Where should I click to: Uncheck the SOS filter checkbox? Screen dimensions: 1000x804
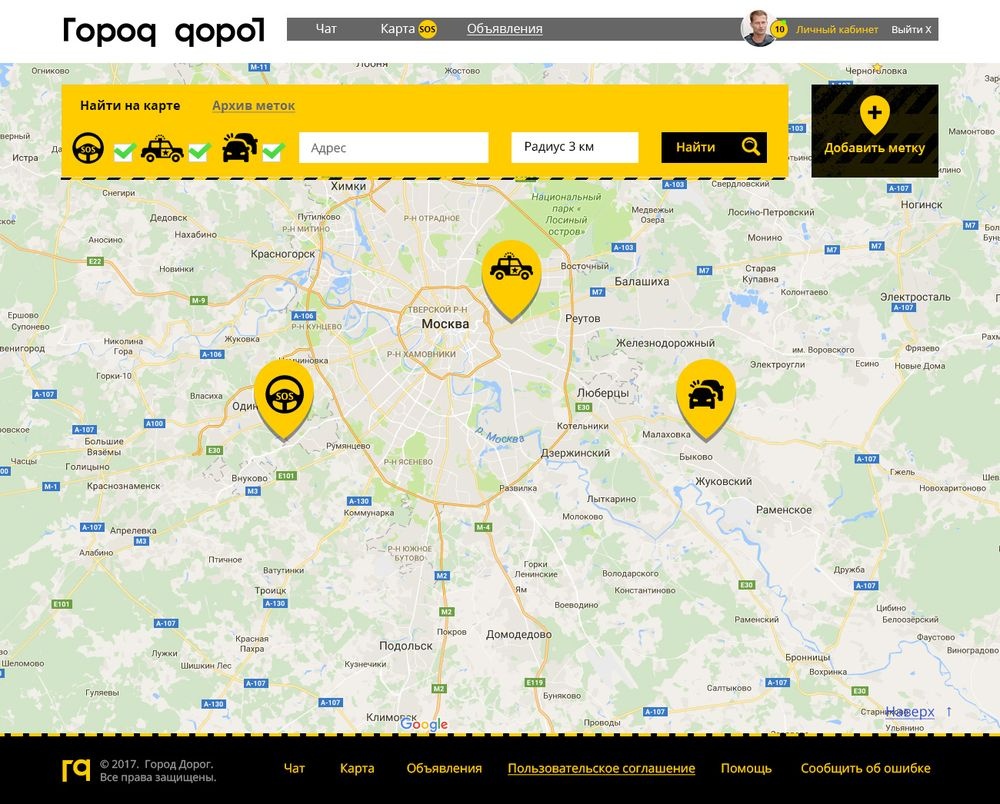(x=124, y=152)
